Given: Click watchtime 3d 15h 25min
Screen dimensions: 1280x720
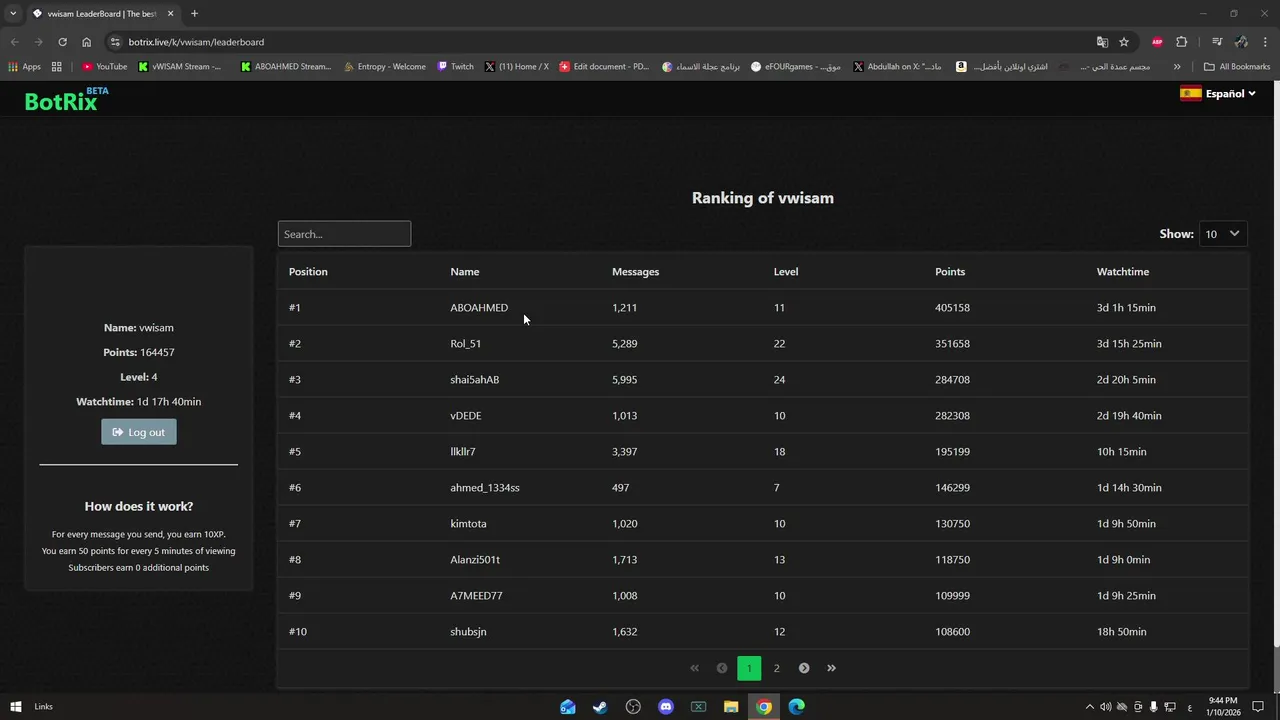Looking at the screenshot, I should point(1129,344).
